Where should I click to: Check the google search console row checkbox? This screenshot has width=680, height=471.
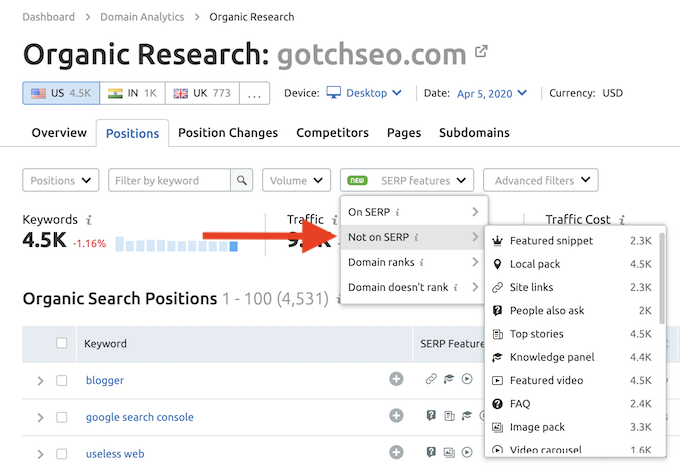click(x=62, y=417)
